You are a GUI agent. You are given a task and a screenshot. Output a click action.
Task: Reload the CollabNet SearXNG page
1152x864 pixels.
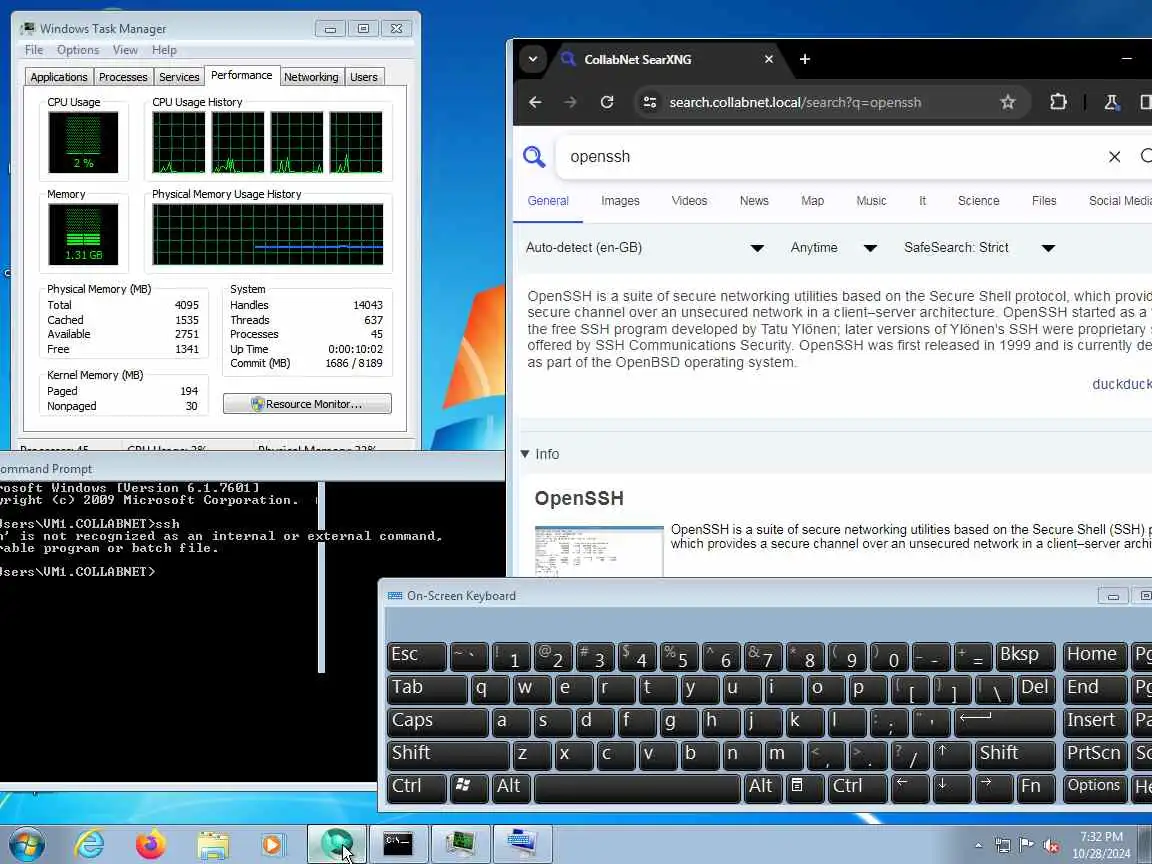pos(607,102)
